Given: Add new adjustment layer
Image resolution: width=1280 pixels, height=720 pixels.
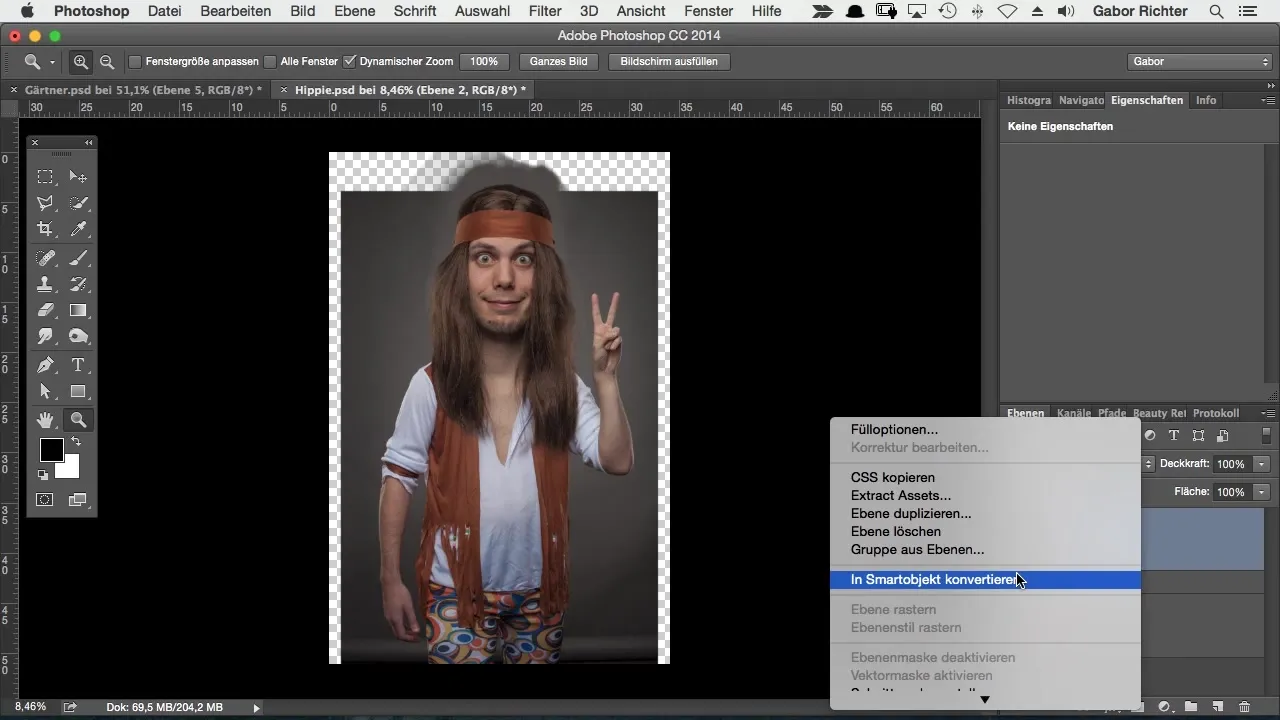Looking at the screenshot, I should [x=1164, y=707].
